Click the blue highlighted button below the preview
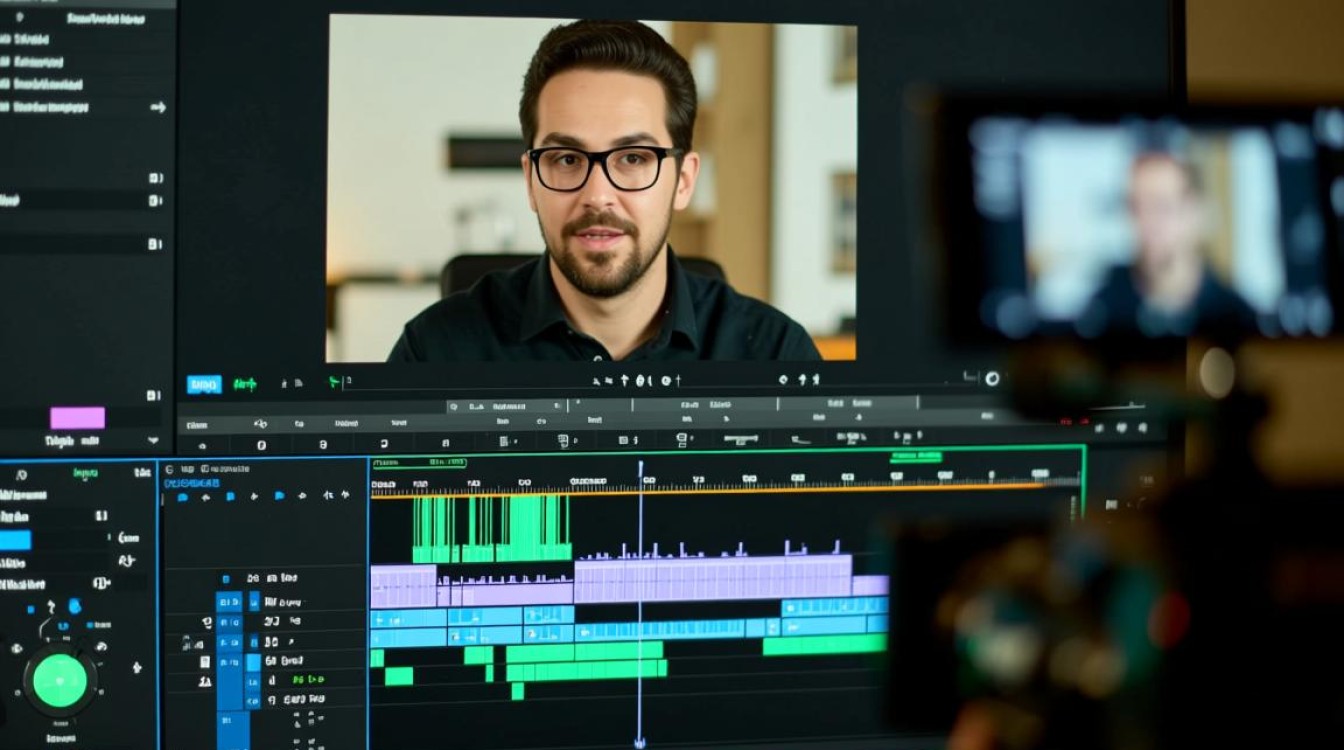 (204, 384)
